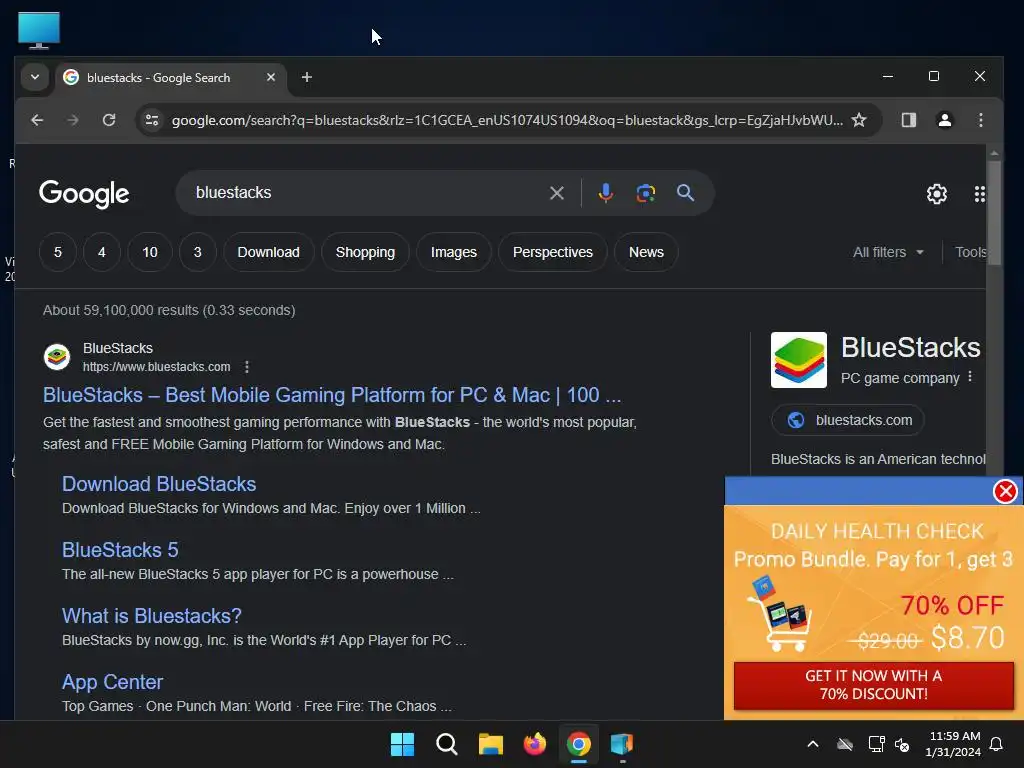This screenshot has height=768, width=1024.
Task: Open the network tray icon
Action: point(876,744)
